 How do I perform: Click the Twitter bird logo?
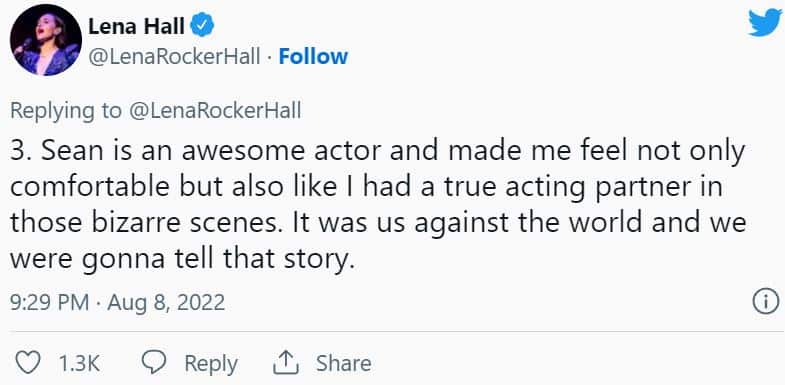pos(764,24)
